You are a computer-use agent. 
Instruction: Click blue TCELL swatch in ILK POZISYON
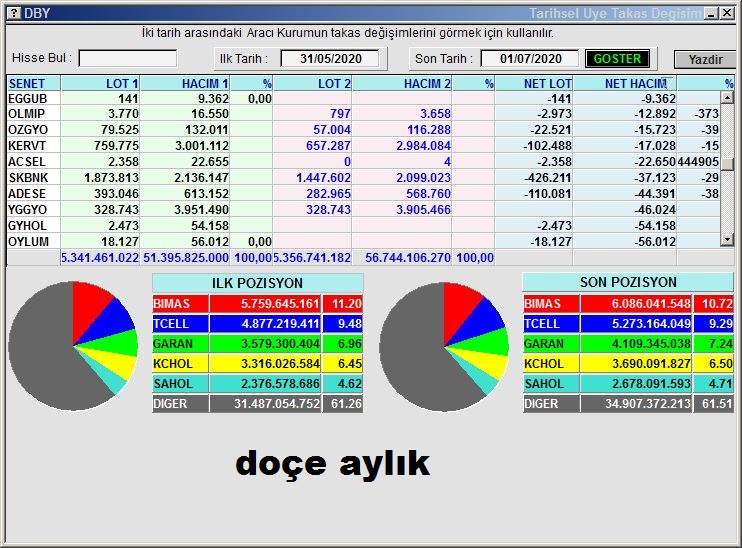(180, 324)
